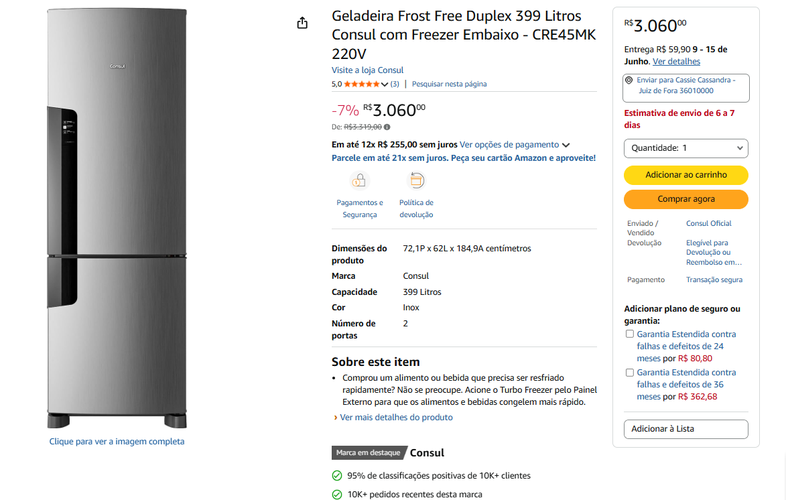Screen dimensions: 786x500
Task: Click the five-star rating stars
Action: pos(362,84)
